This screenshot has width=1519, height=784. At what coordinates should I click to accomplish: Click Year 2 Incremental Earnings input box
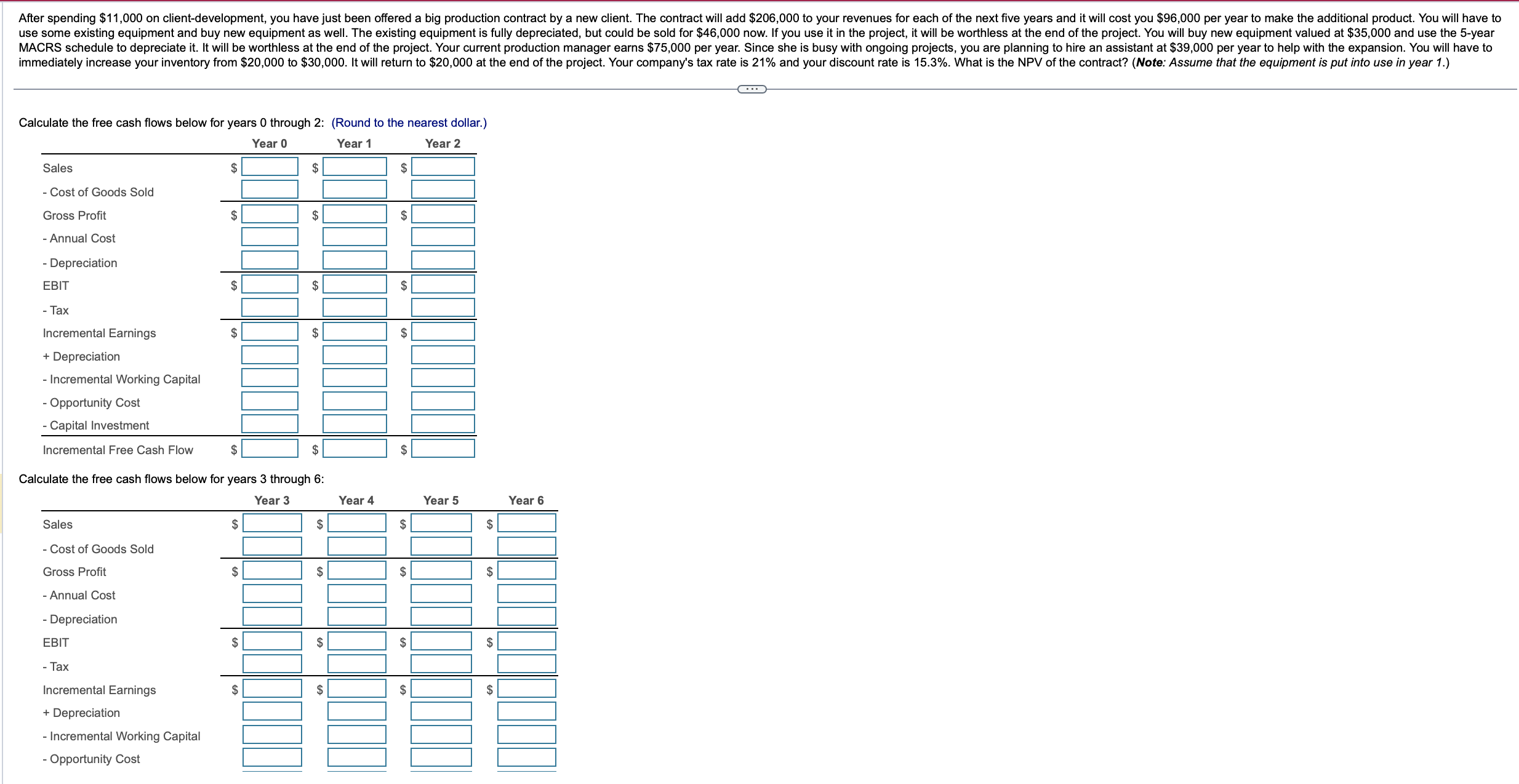click(443, 332)
